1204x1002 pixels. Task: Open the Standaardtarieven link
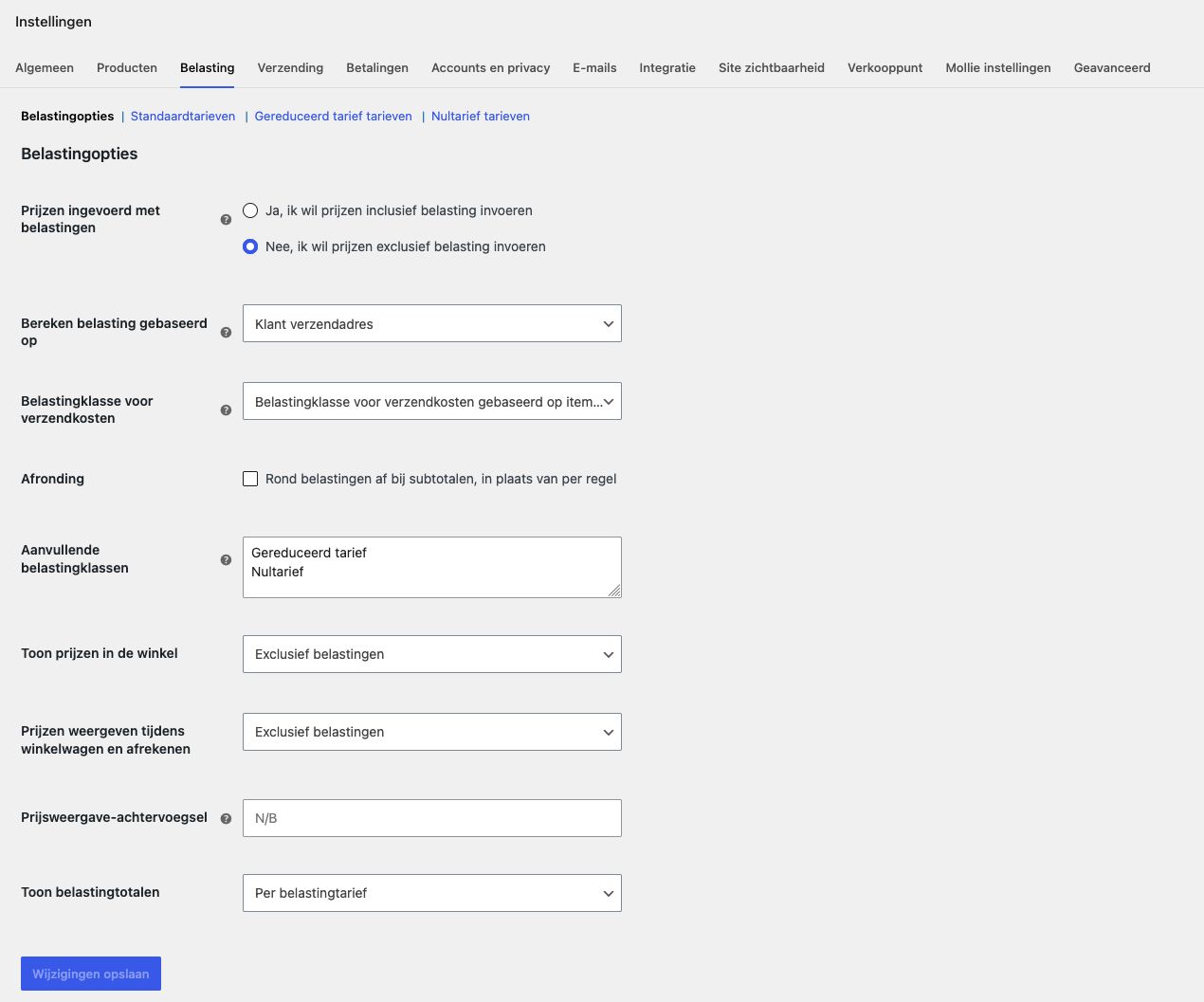[x=183, y=116]
